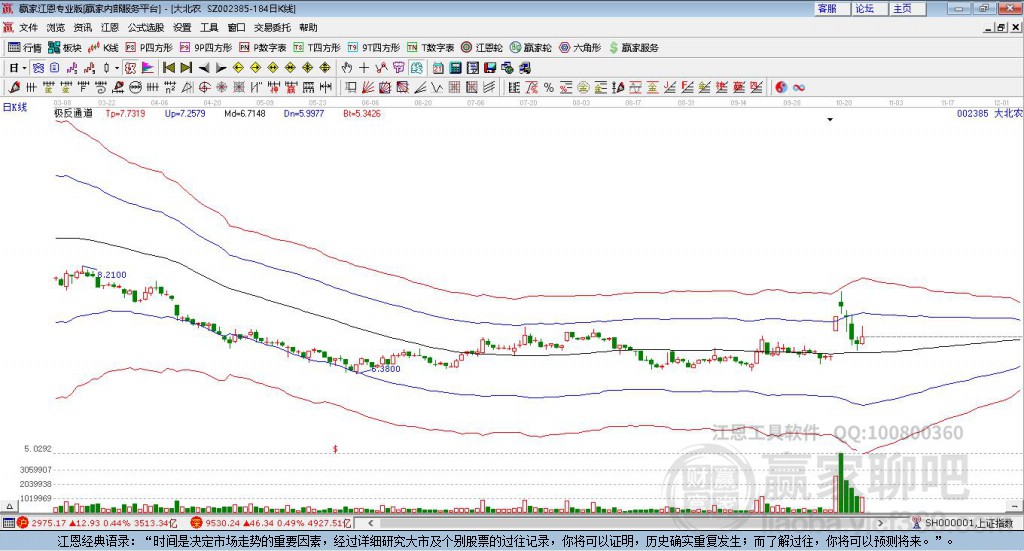The image size is (1024, 551).
Task: Open the 浏览 menu
Action: (x=56, y=27)
